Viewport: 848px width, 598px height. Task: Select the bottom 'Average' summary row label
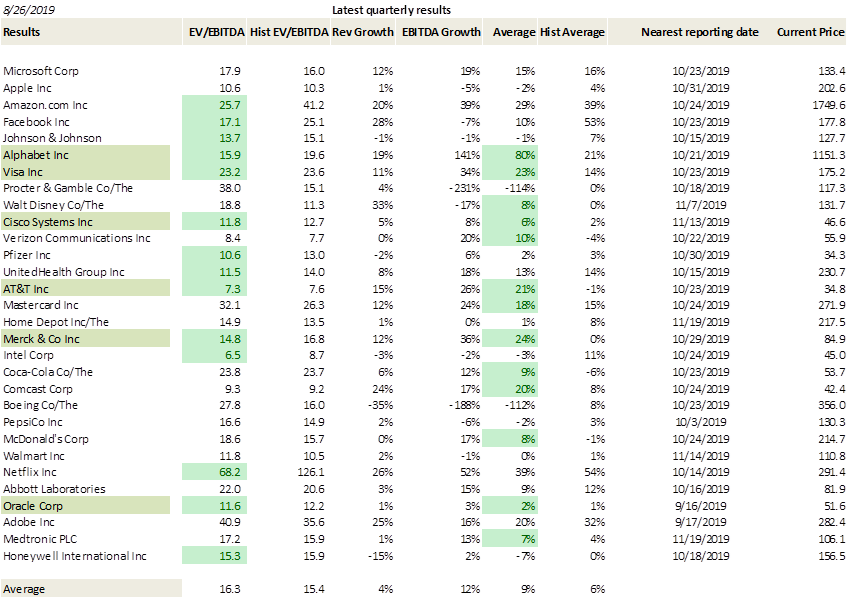click(91, 589)
